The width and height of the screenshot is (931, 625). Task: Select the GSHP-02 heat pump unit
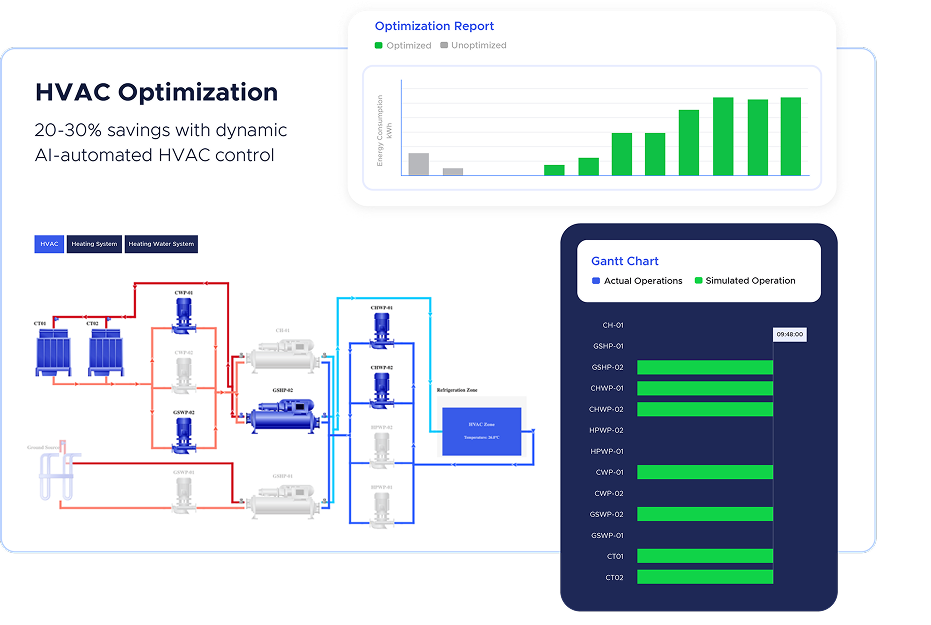pyautogui.click(x=285, y=417)
